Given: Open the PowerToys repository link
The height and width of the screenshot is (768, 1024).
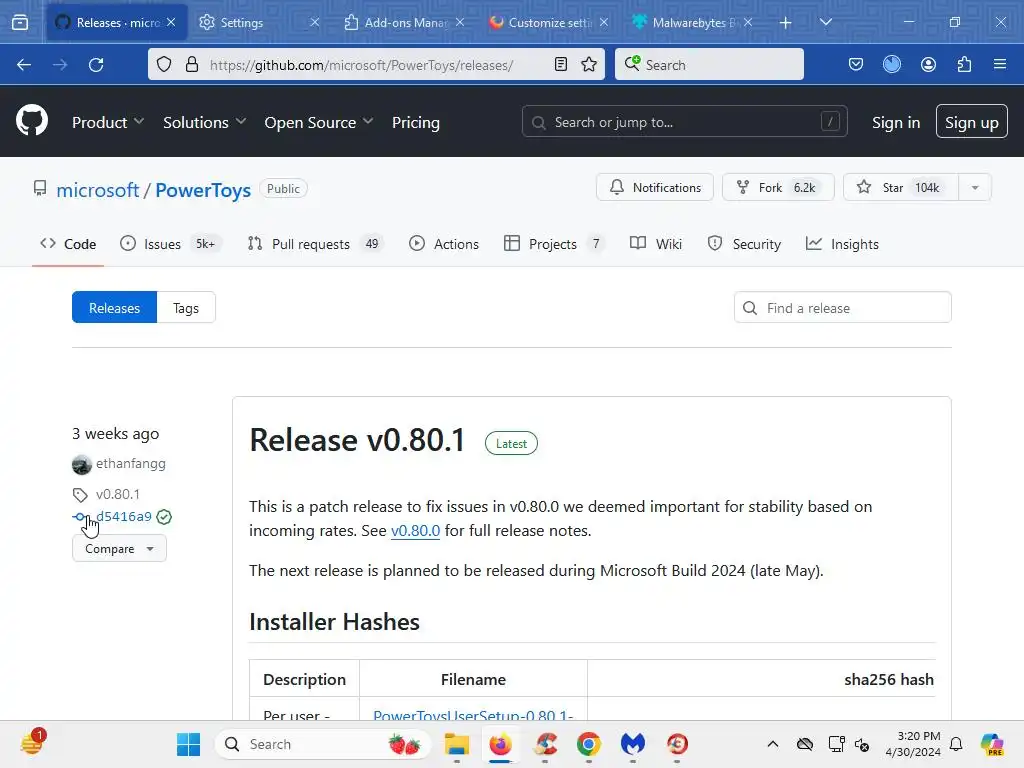Looking at the screenshot, I should 202,189.
